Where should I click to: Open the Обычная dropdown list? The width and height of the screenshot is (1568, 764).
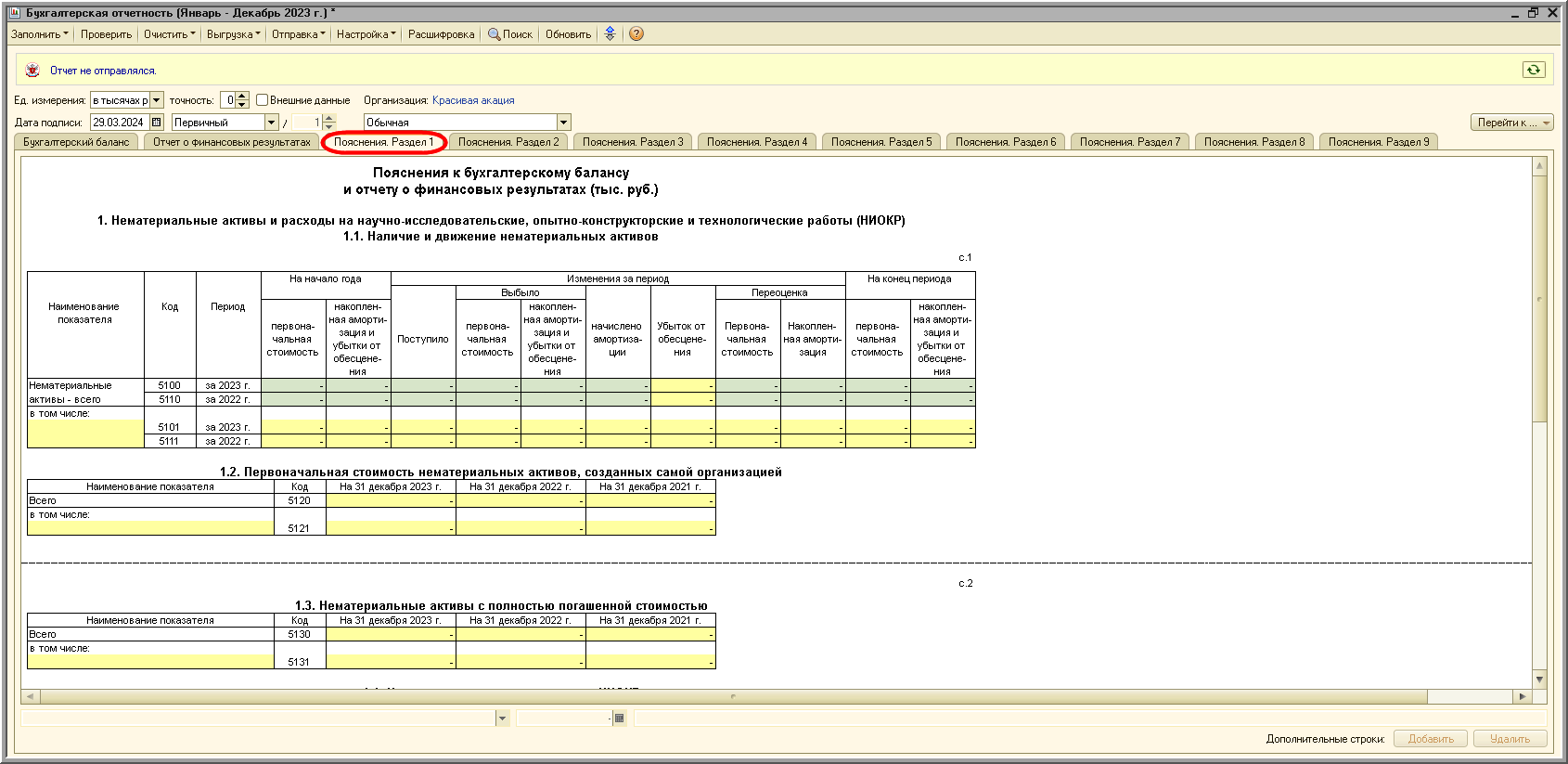coord(563,123)
